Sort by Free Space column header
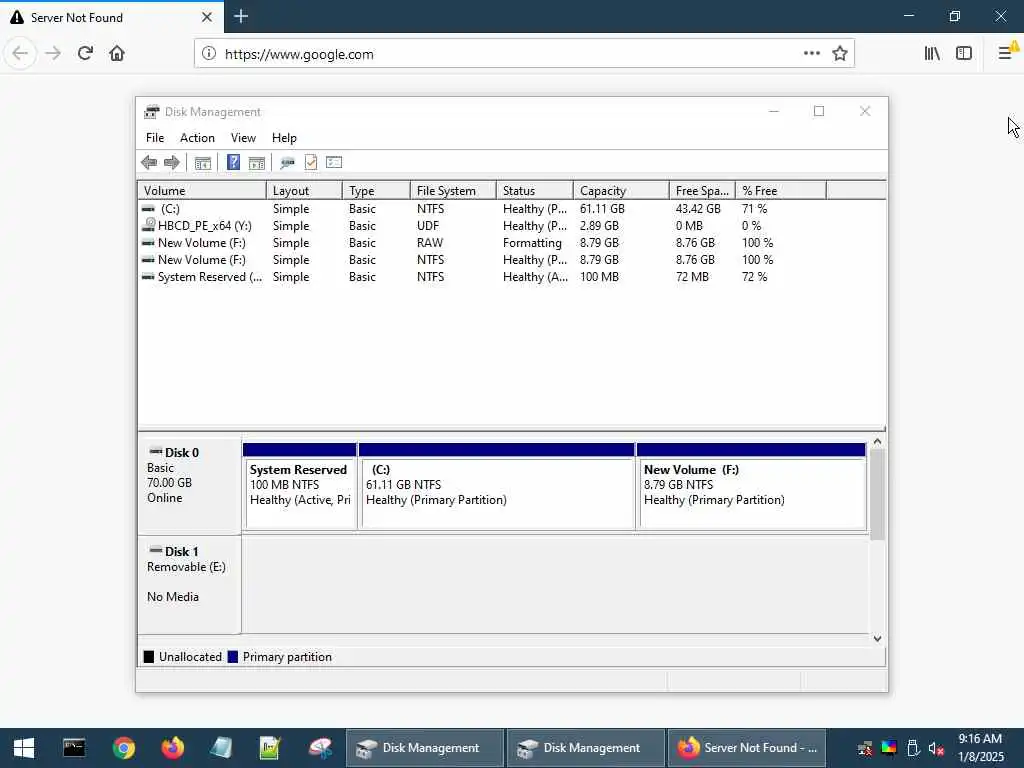 coord(703,191)
